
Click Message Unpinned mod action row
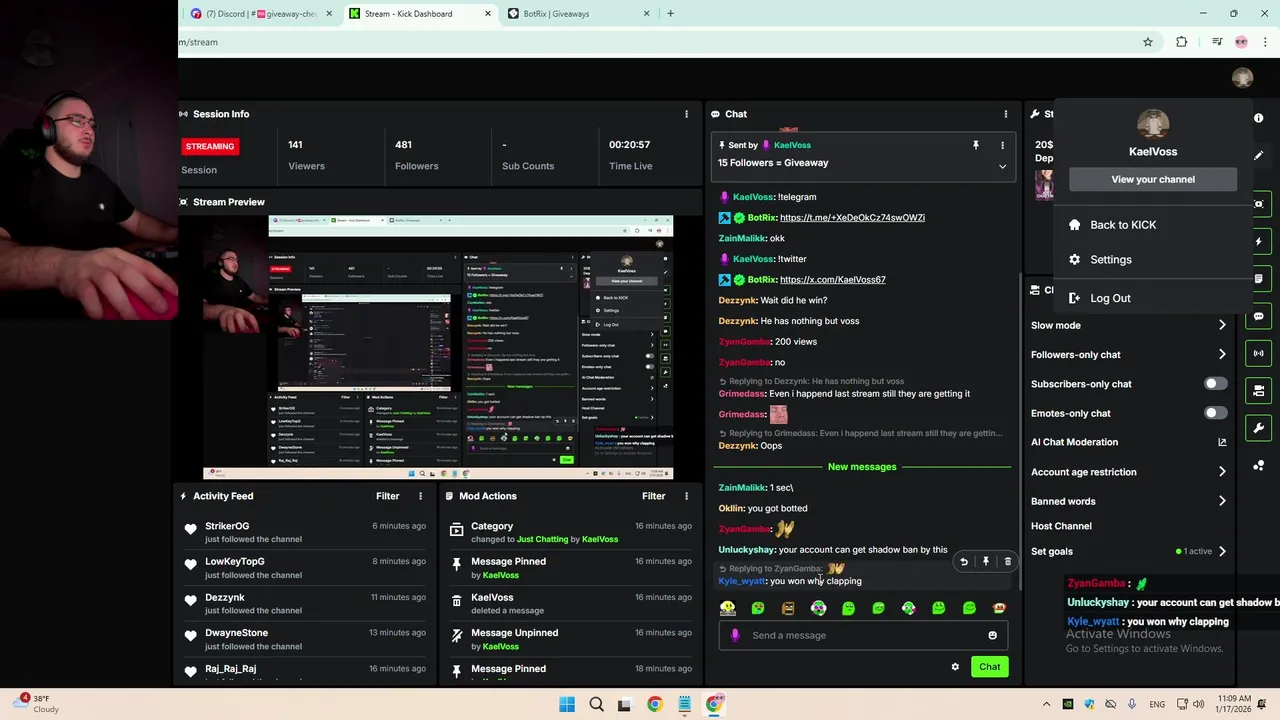570,639
